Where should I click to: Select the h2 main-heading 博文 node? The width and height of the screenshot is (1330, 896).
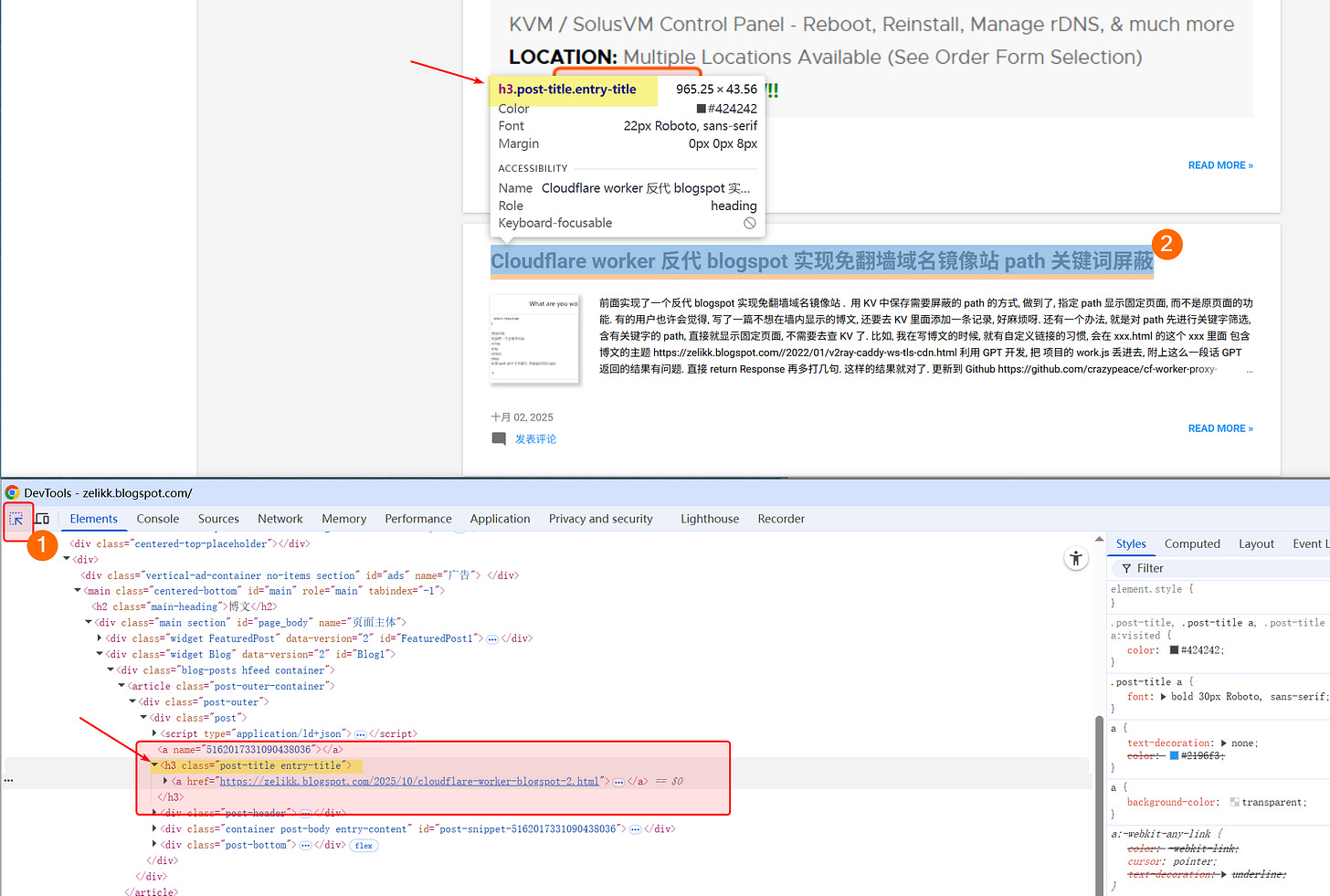pos(185,606)
